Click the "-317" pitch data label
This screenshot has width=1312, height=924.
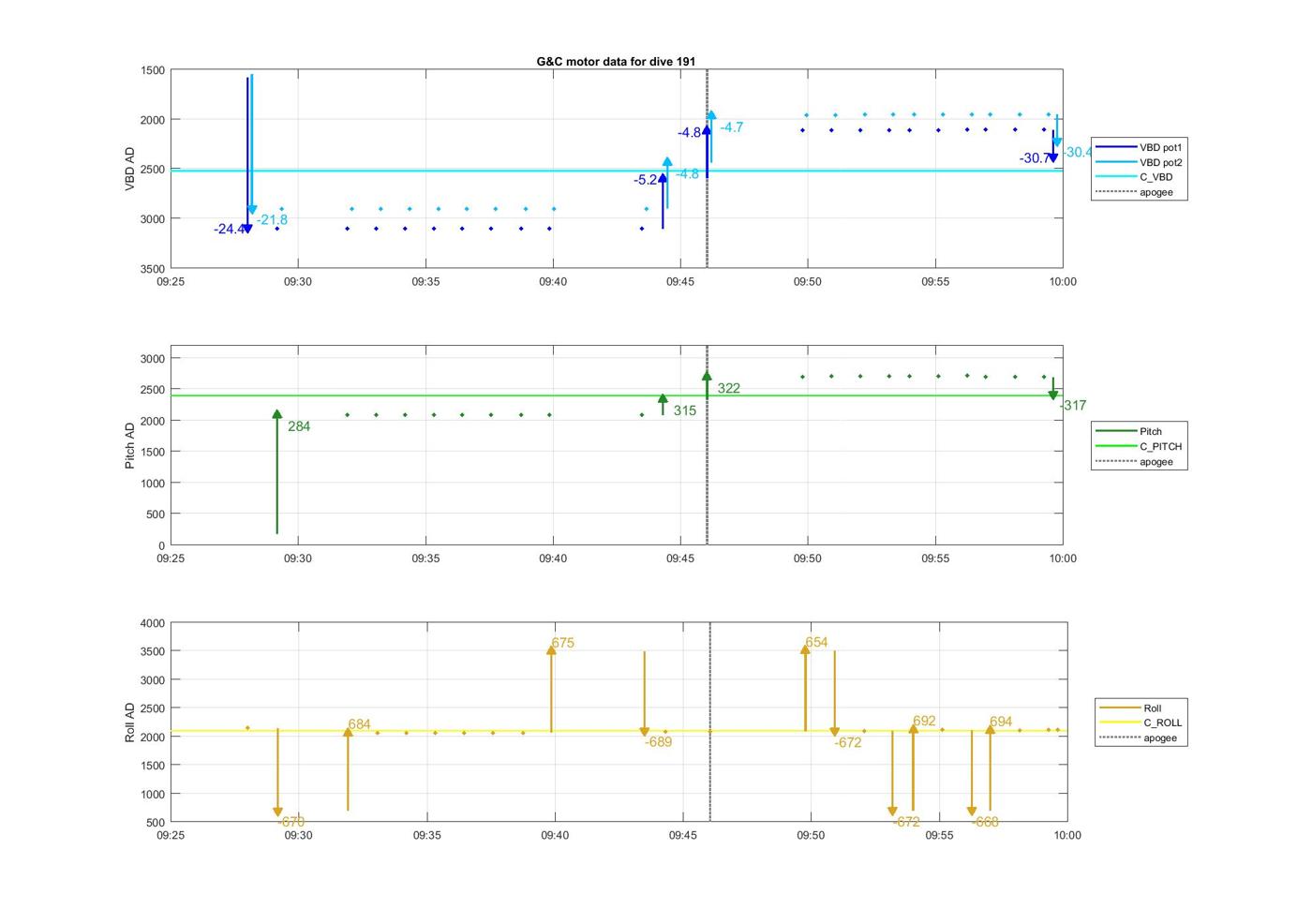(1073, 406)
